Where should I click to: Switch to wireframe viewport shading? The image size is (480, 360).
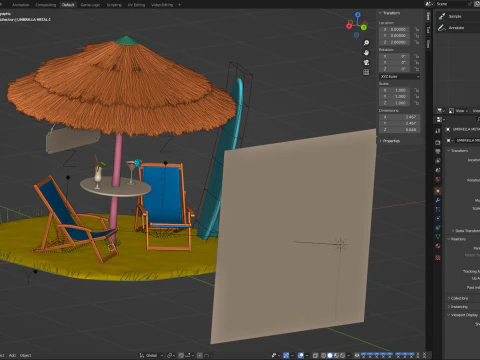[x=323, y=355]
